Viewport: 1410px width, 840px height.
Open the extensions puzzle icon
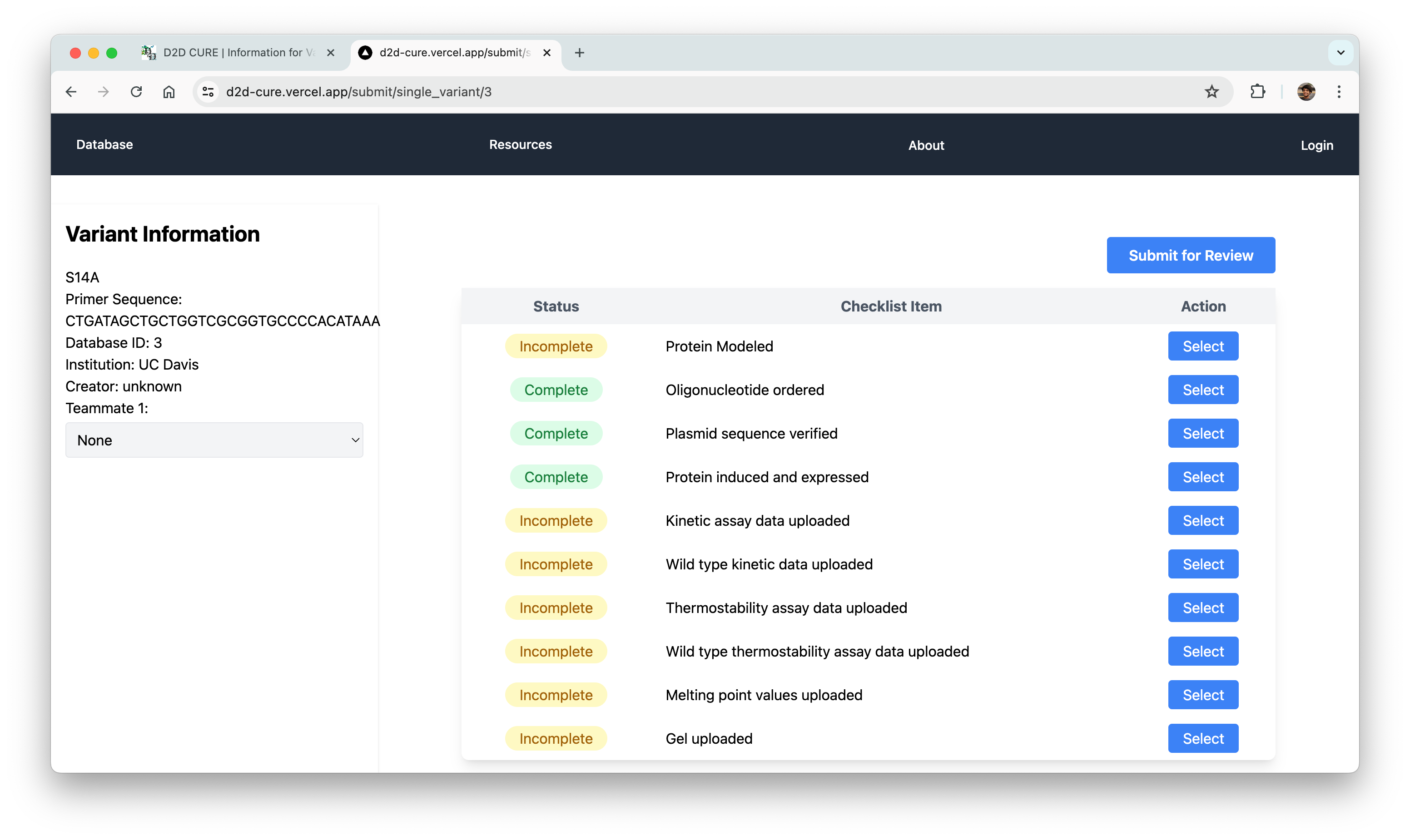click(1257, 92)
